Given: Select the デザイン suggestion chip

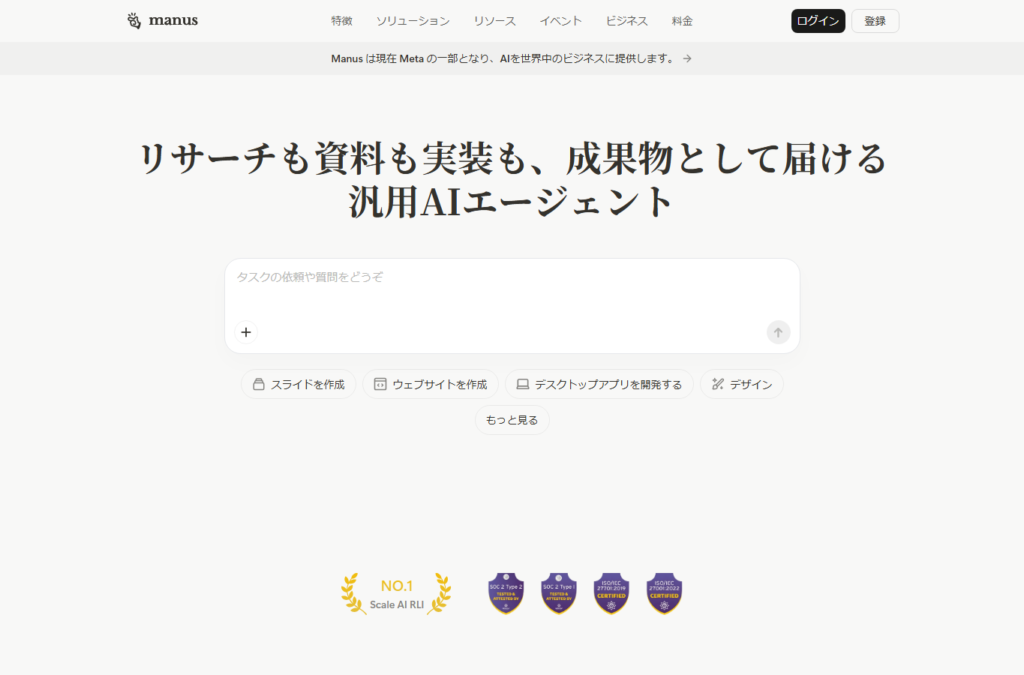Looking at the screenshot, I should [x=742, y=385].
